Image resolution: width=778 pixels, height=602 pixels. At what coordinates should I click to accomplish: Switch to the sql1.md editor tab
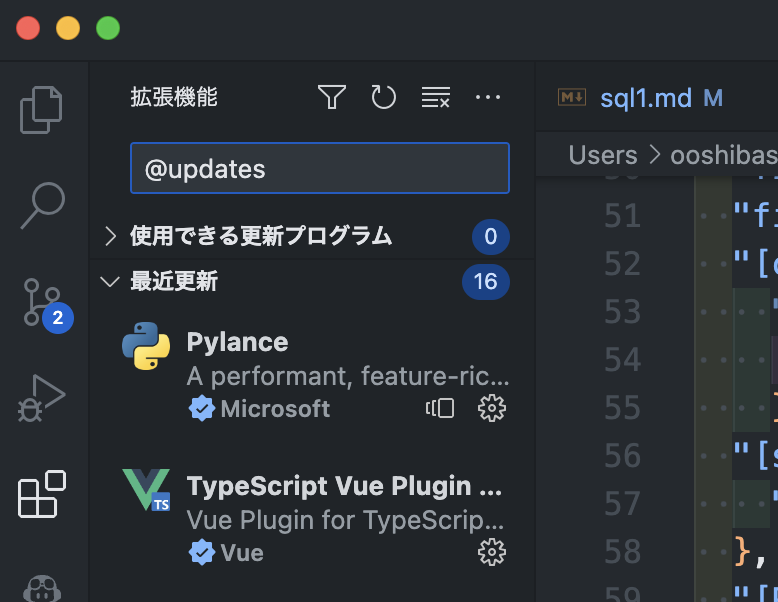tap(645, 98)
